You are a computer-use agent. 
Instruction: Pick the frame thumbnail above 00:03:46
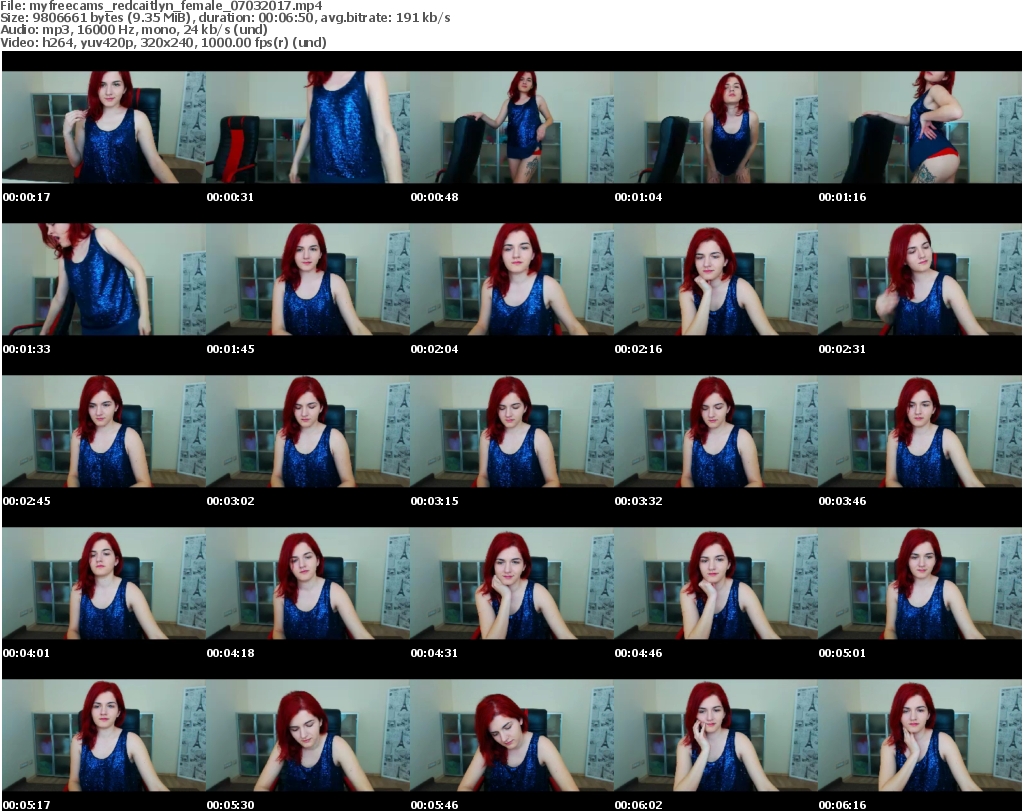point(920,431)
